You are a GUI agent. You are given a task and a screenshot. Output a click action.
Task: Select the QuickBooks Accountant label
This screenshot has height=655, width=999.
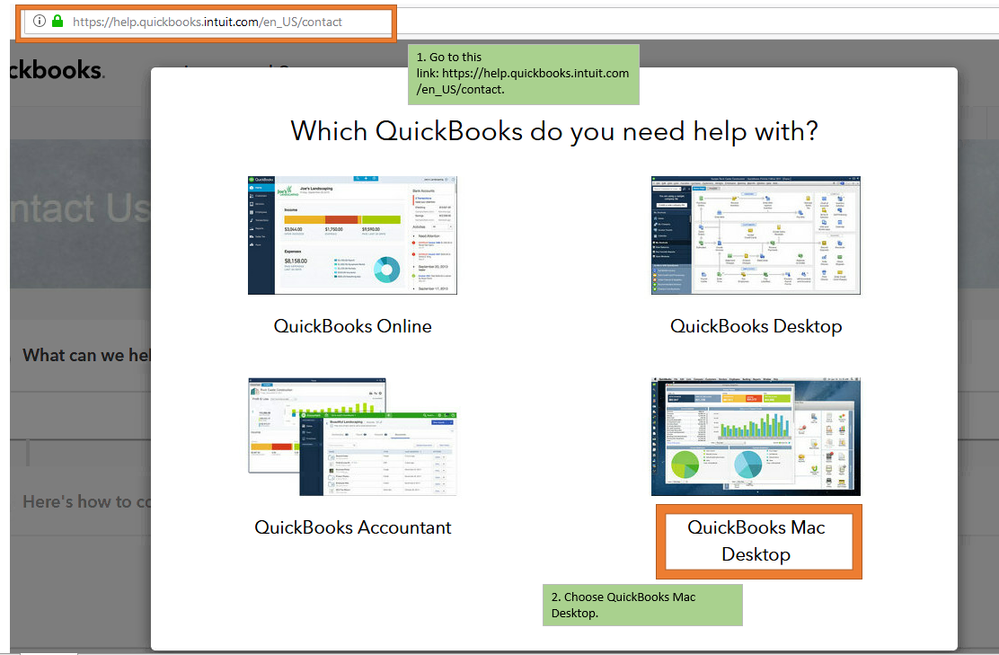pos(352,528)
